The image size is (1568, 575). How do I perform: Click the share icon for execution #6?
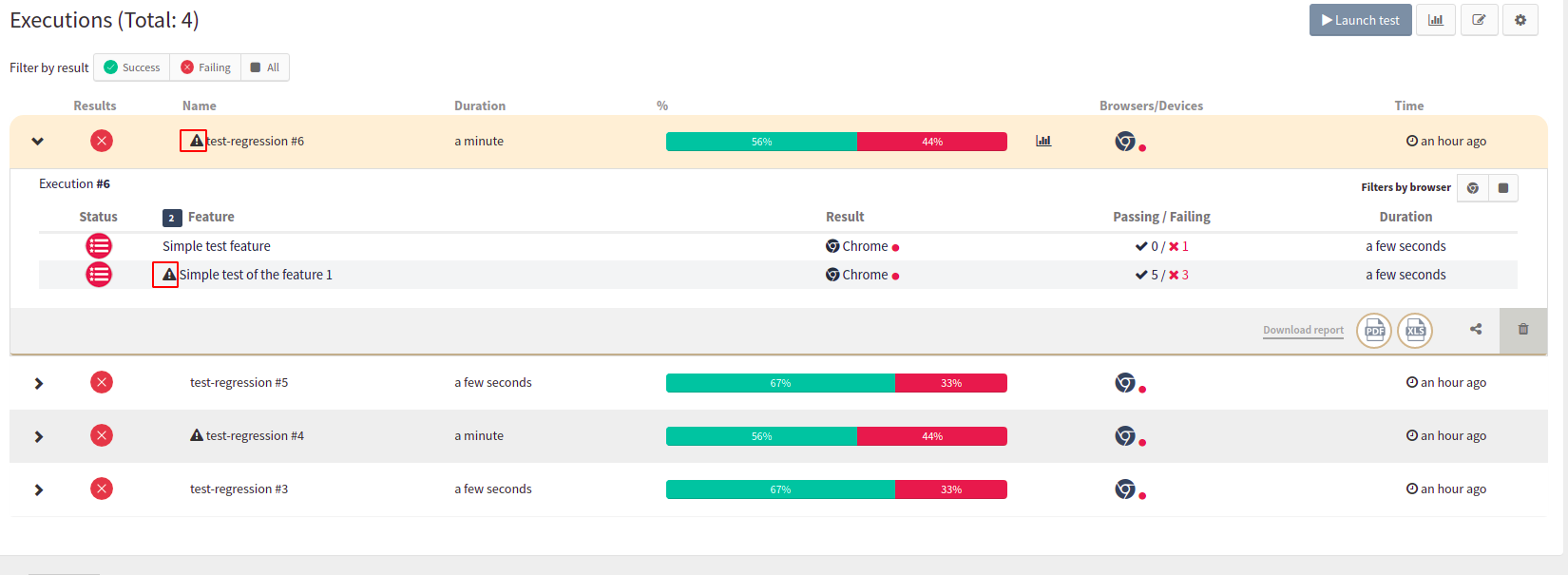click(x=1476, y=329)
